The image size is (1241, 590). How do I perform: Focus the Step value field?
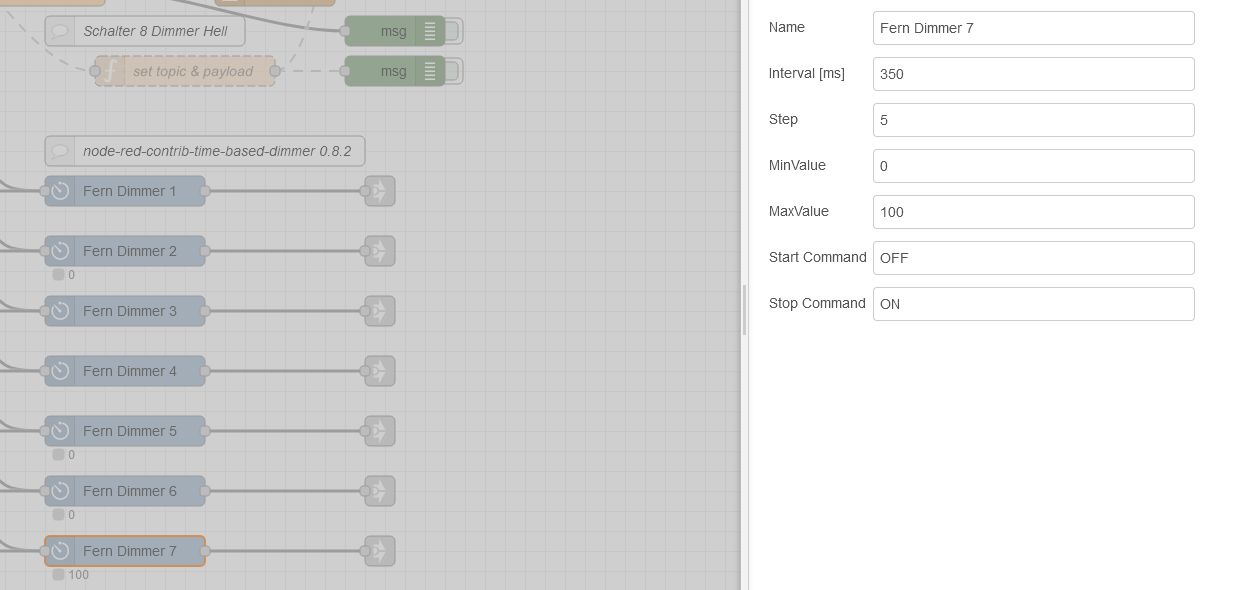[x=1033, y=120]
